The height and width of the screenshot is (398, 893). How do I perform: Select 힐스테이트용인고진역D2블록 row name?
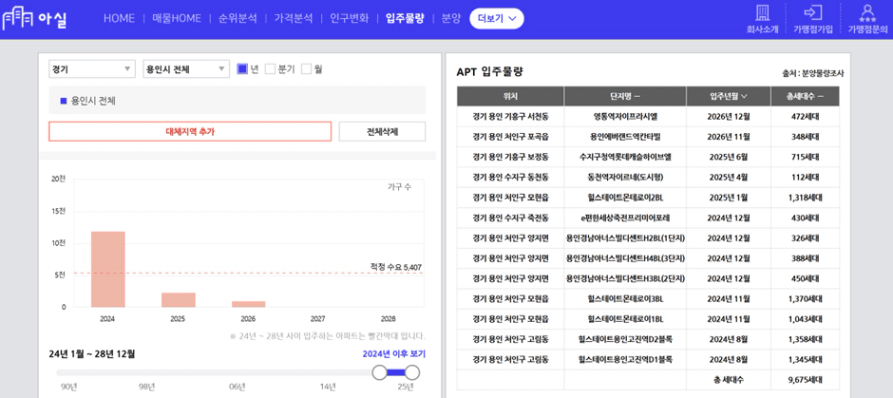(625, 339)
